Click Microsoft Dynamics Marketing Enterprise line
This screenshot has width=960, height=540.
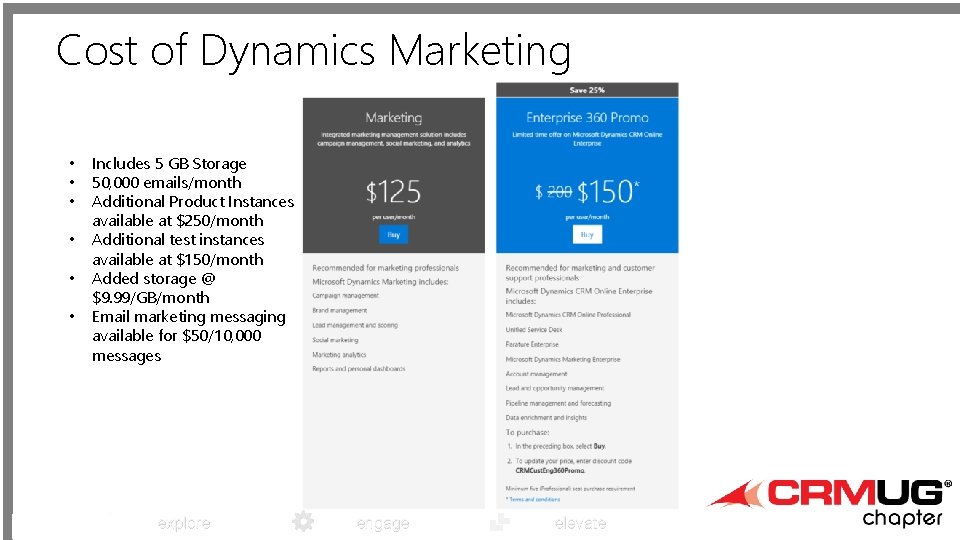pos(563,359)
